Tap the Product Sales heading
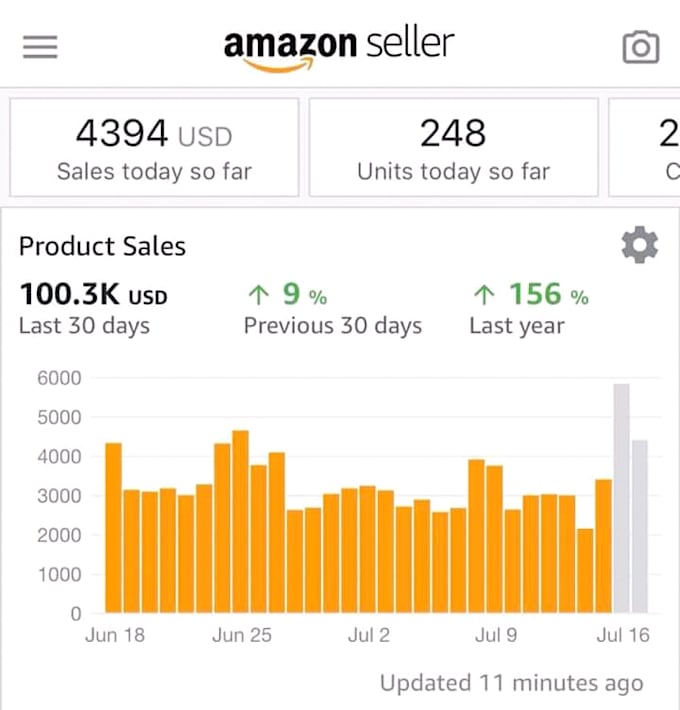Screen dimensions: 680x710 pyautogui.click(x=102, y=246)
